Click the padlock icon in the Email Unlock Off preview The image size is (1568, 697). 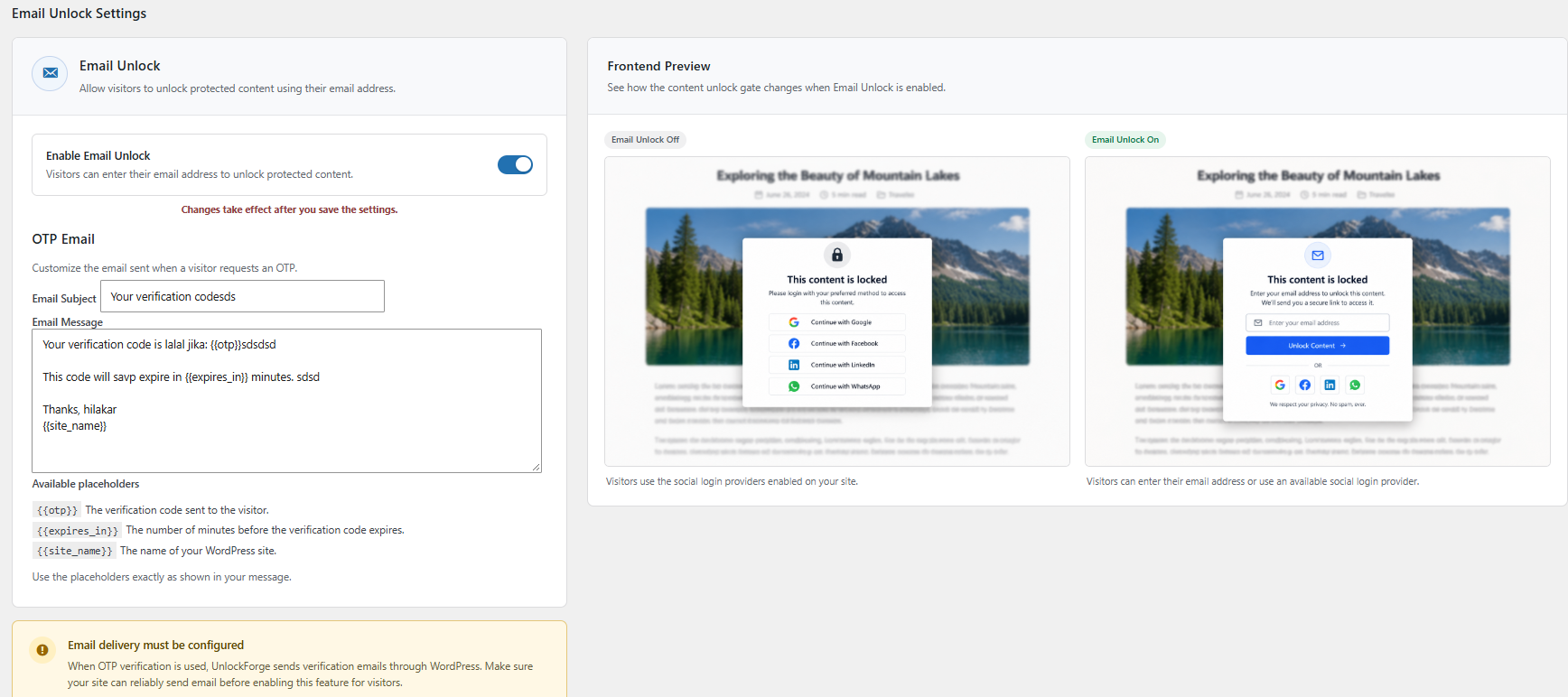(x=837, y=255)
